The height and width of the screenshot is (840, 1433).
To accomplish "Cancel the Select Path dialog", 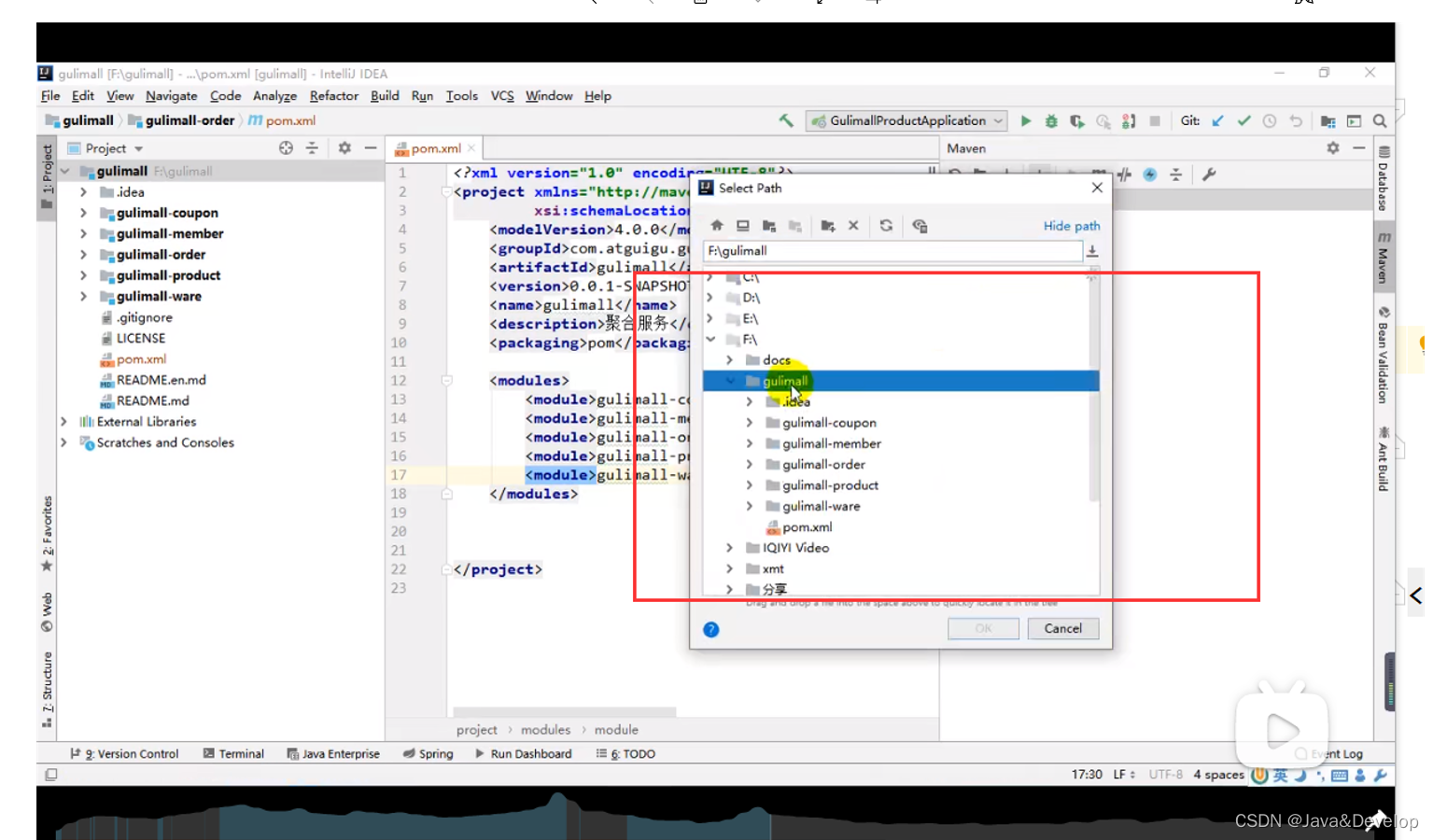I will (x=1063, y=628).
